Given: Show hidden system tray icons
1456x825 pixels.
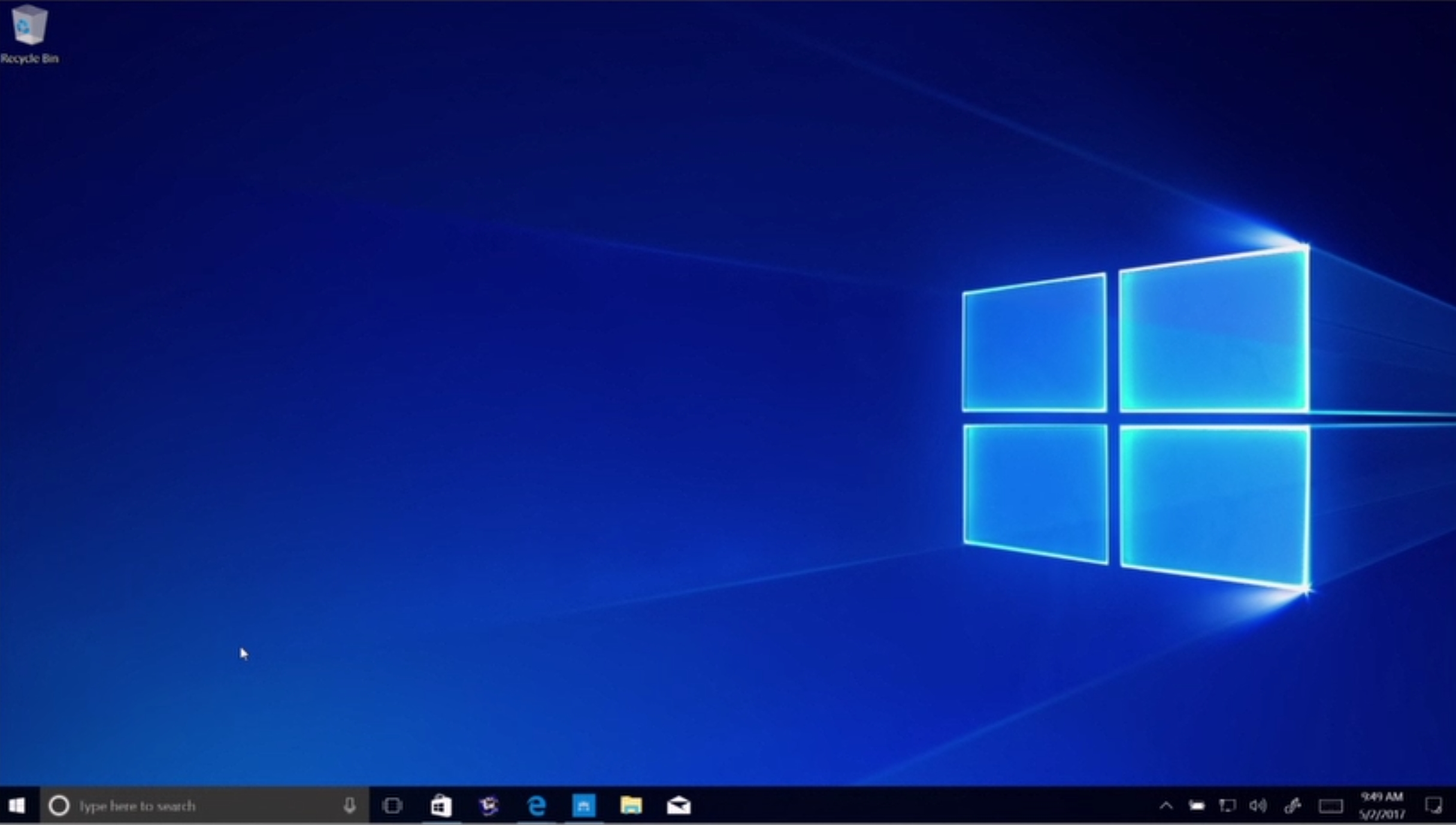Looking at the screenshot, I should (1166, 806).
